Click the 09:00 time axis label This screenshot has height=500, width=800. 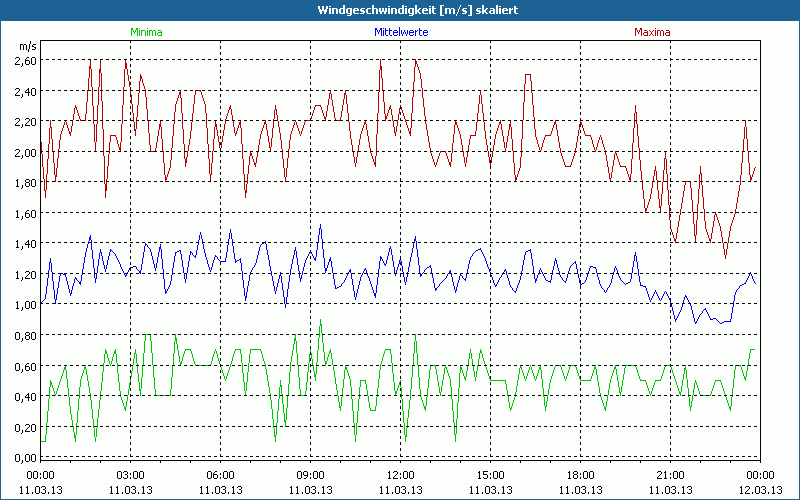coord(310,475)
